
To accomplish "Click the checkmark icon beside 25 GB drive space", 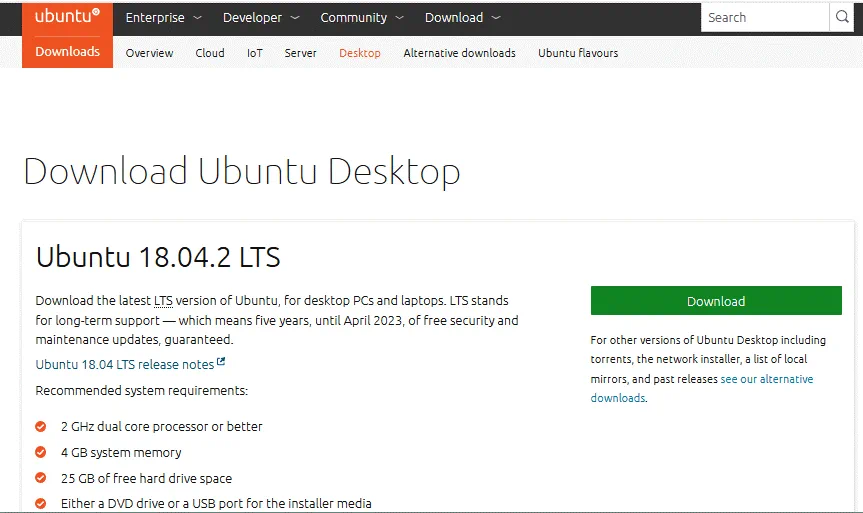I will (41, 478).
